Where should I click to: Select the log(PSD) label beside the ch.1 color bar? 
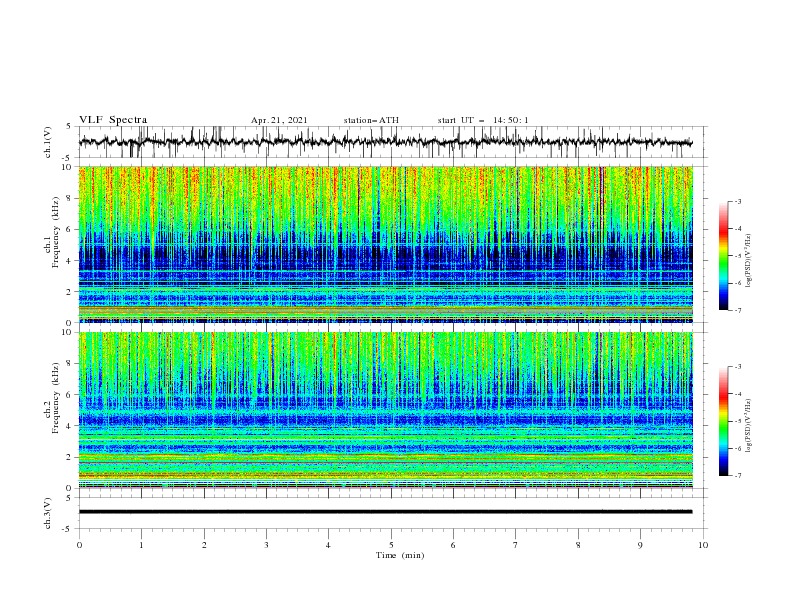(750, 261)
